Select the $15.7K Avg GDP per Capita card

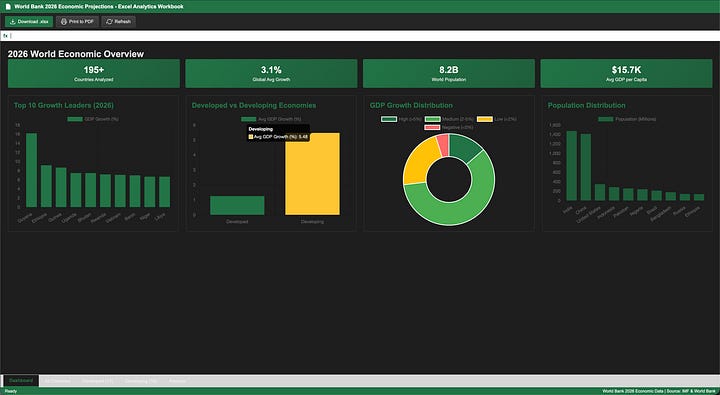tap(626, 73)
